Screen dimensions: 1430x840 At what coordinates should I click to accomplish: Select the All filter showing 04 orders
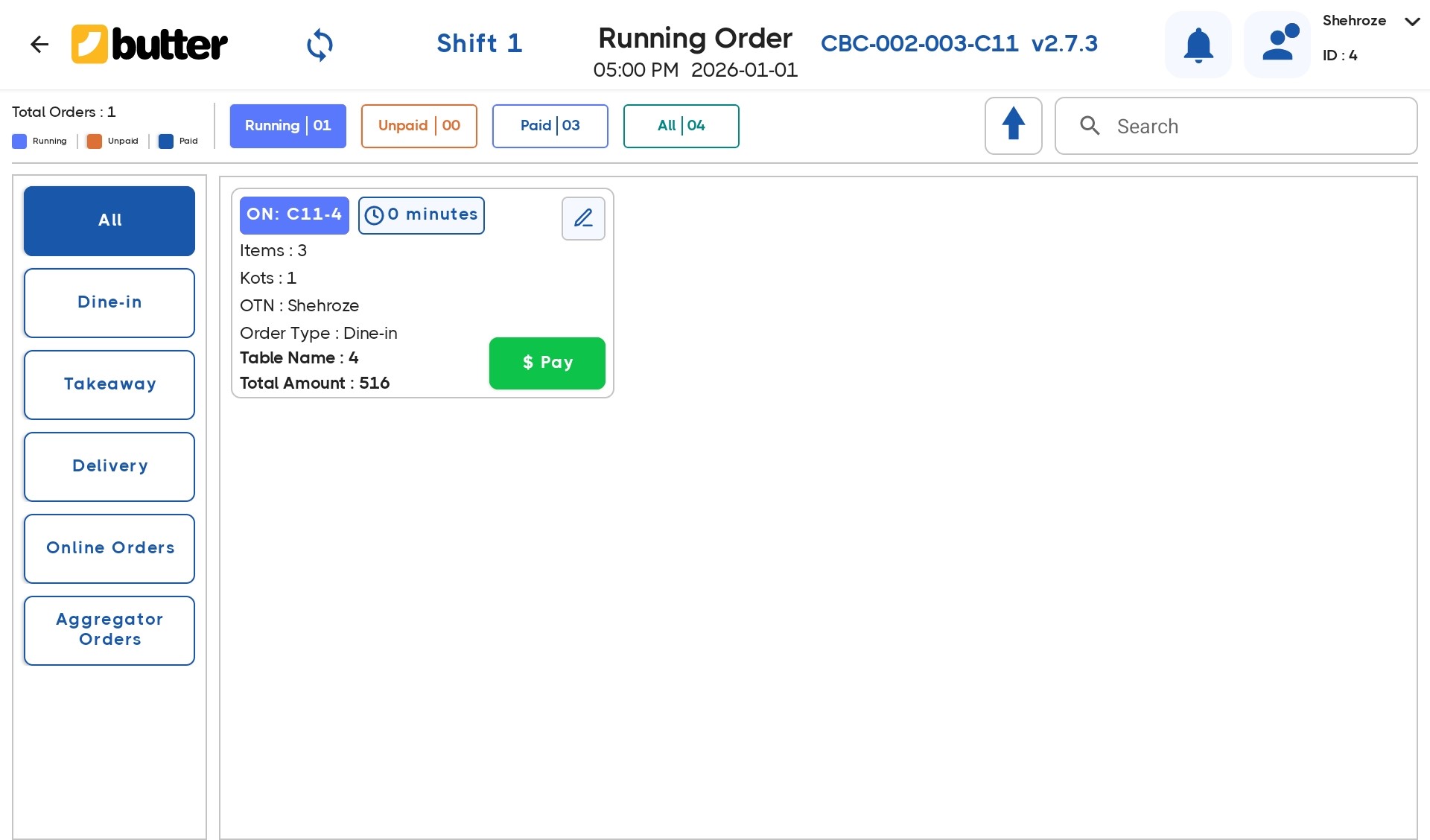[681, 126]
